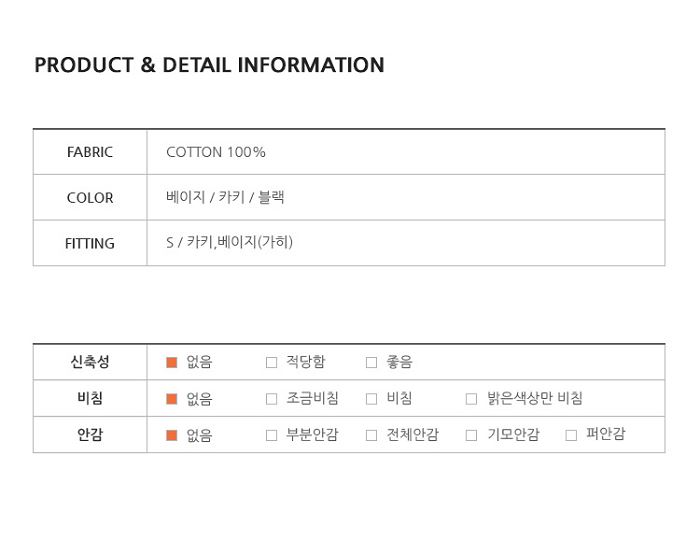
Task: Click the PRODUCT & DETAIL INFORMATION heading
Action: [209, 65]
